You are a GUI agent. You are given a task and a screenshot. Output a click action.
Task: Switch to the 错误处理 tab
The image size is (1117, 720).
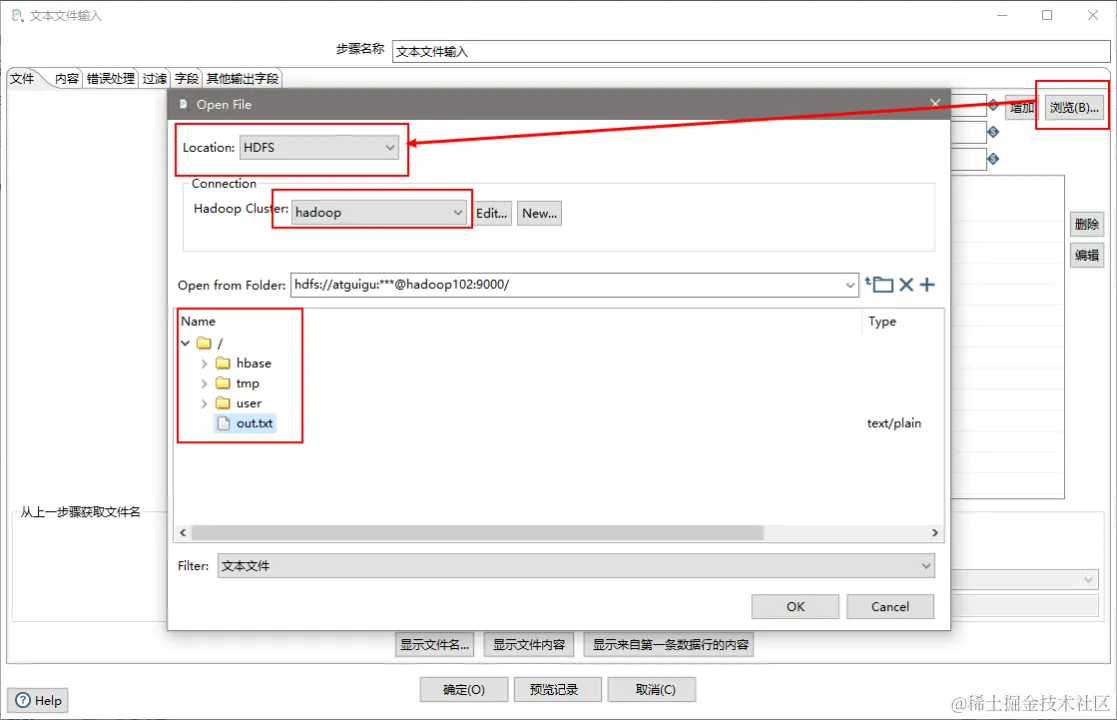pos(110,78)
